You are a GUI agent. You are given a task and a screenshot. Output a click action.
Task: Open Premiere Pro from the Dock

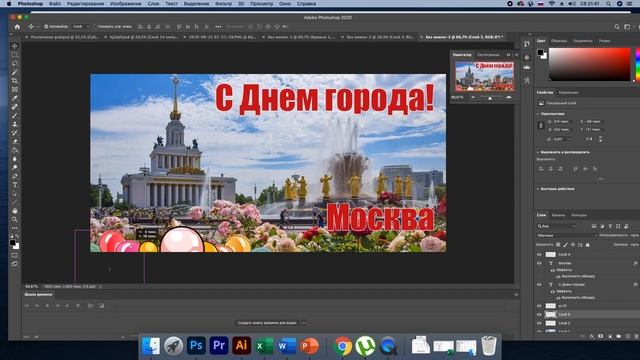[219, 345]
